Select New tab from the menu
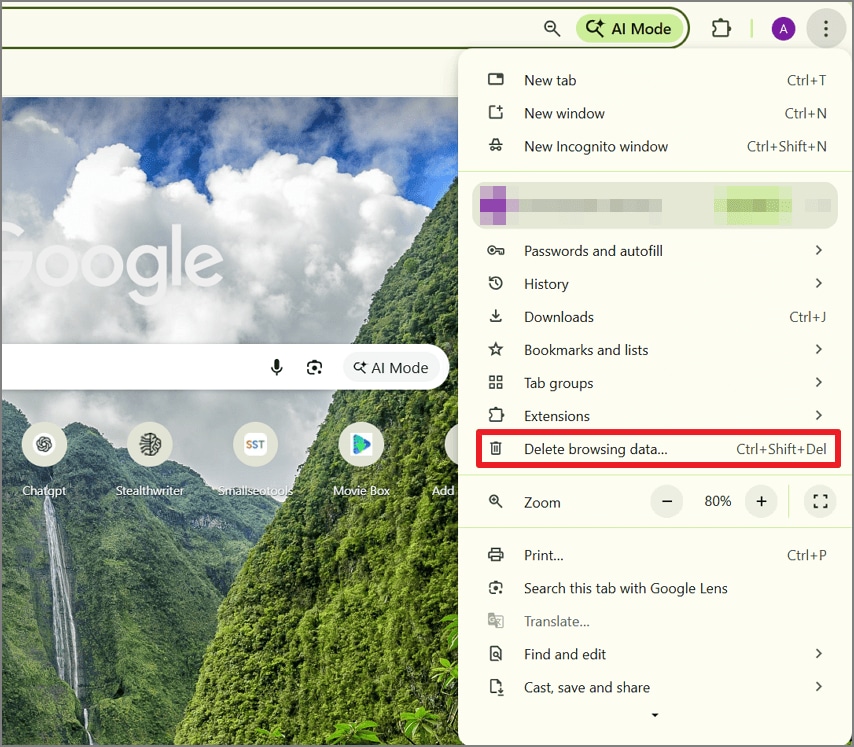Viewport: 854px width, 747px height. [x=656, y=80]
